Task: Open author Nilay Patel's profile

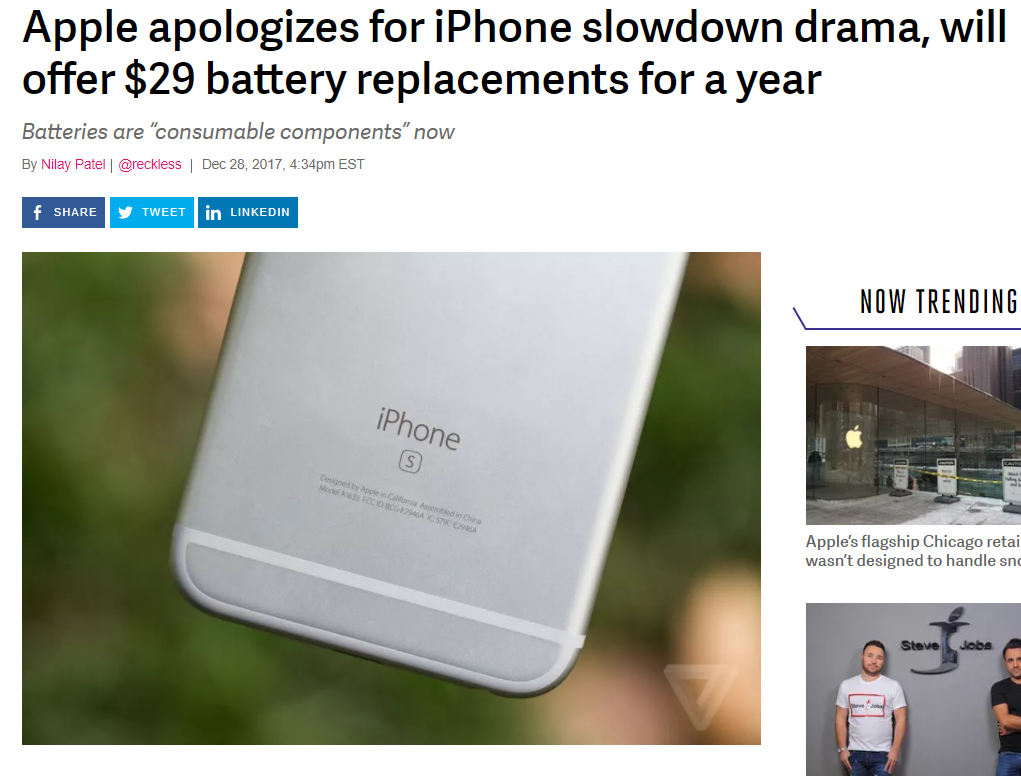Action: pos(73,165)
